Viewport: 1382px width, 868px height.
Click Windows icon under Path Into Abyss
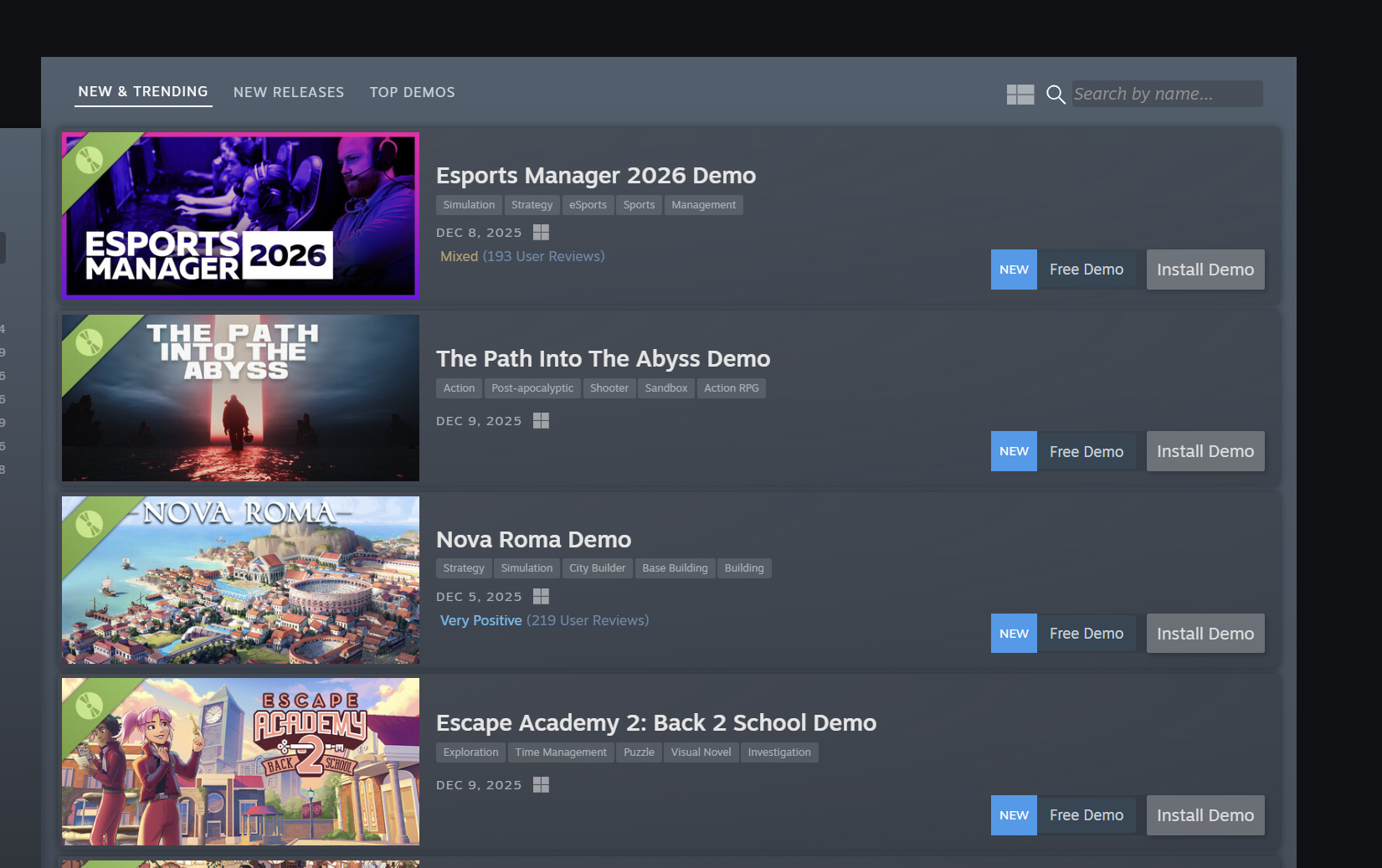click(x=541, y=421)
